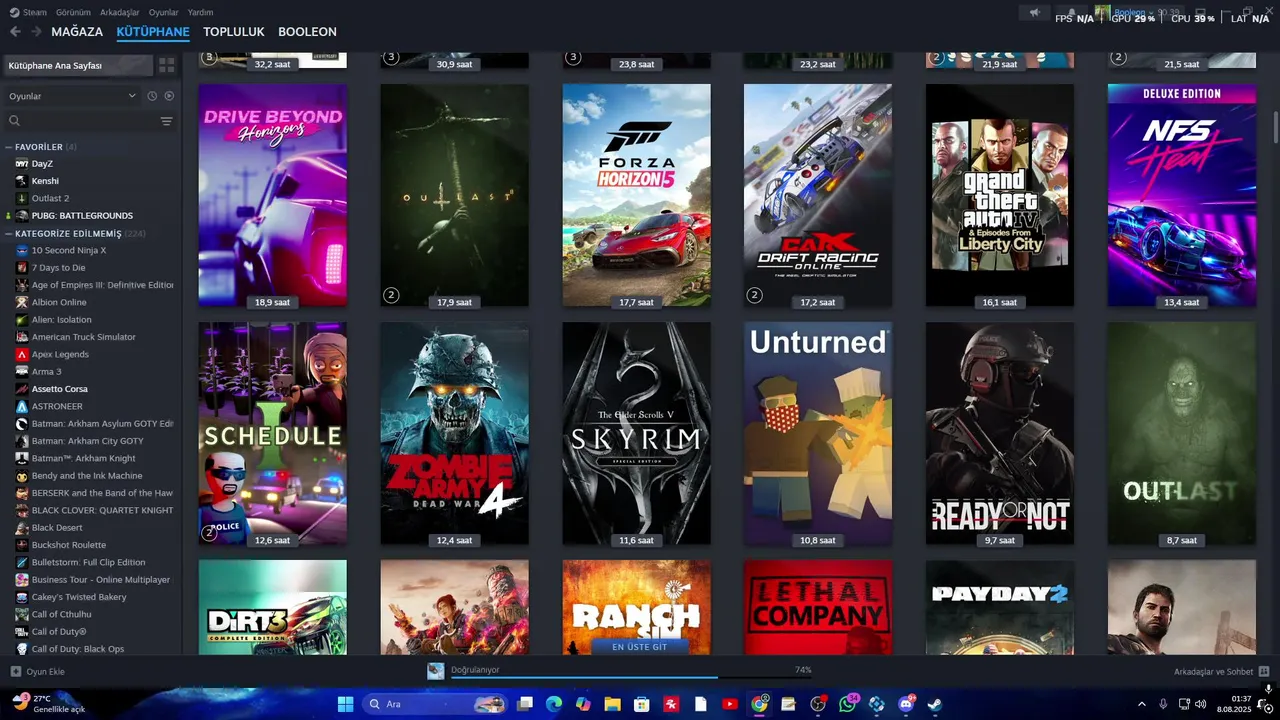The width and height of the screenshot is (1280, 720).
Task: Click the Apex Legends icon in the sidebar
Action: coord(22,354)
